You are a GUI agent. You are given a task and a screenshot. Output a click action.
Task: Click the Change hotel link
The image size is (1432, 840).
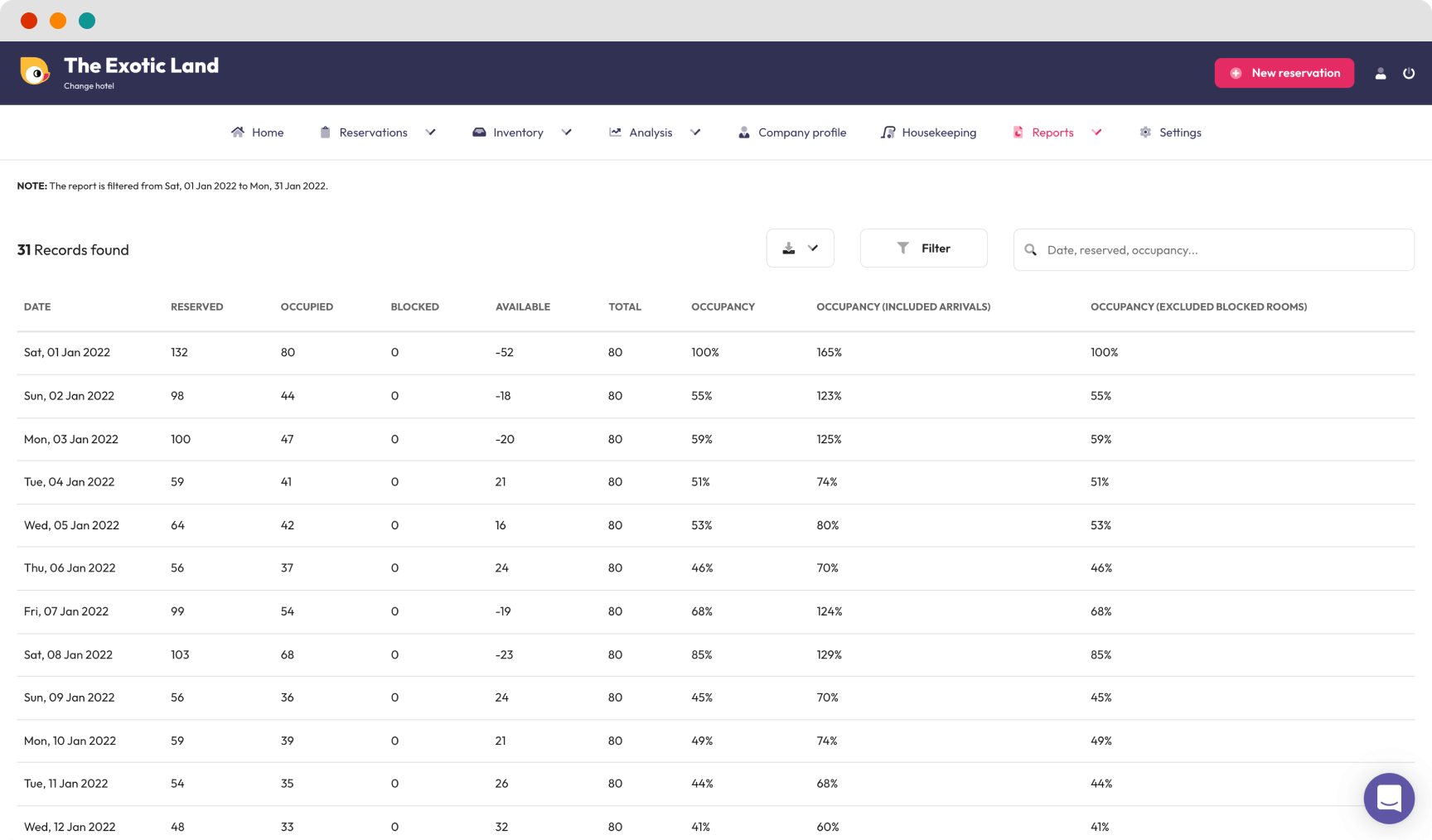(89, 86)
